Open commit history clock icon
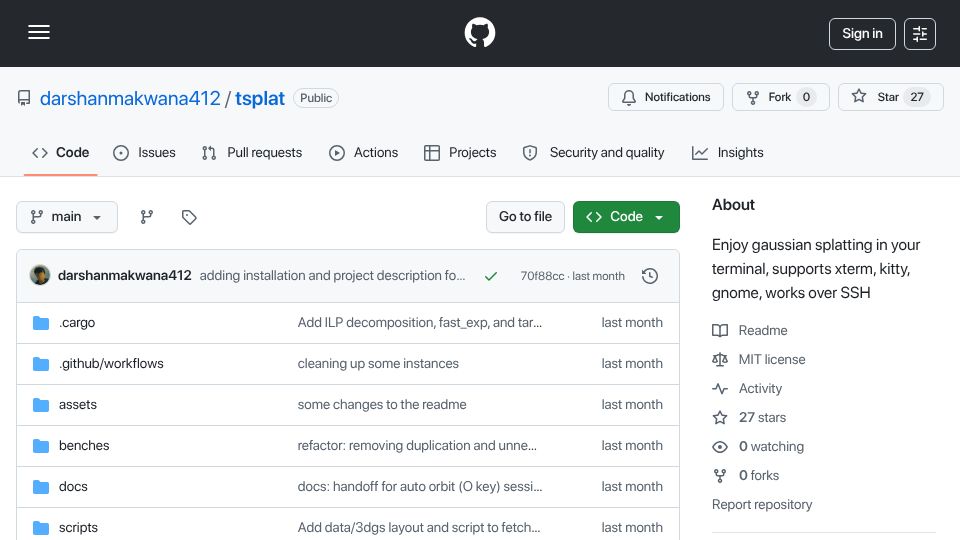Viewport: 960px width, 540px height. point(650,276)
